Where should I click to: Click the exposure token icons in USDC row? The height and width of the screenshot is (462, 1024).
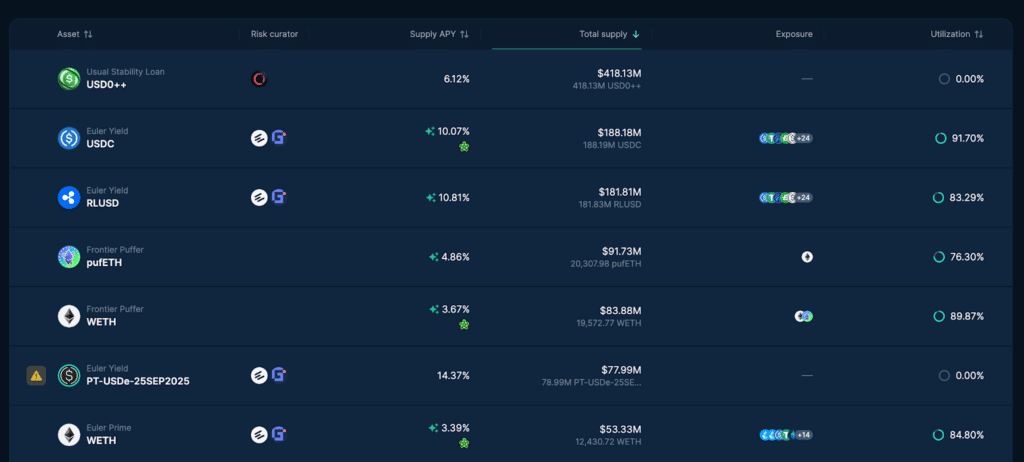pos(786,138)
